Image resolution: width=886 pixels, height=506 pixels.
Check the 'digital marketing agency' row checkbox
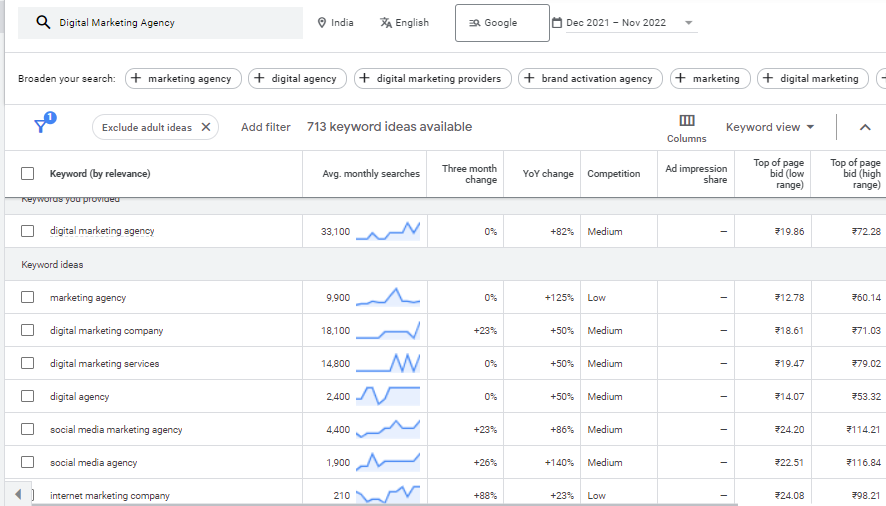click(x=28, y=231)
